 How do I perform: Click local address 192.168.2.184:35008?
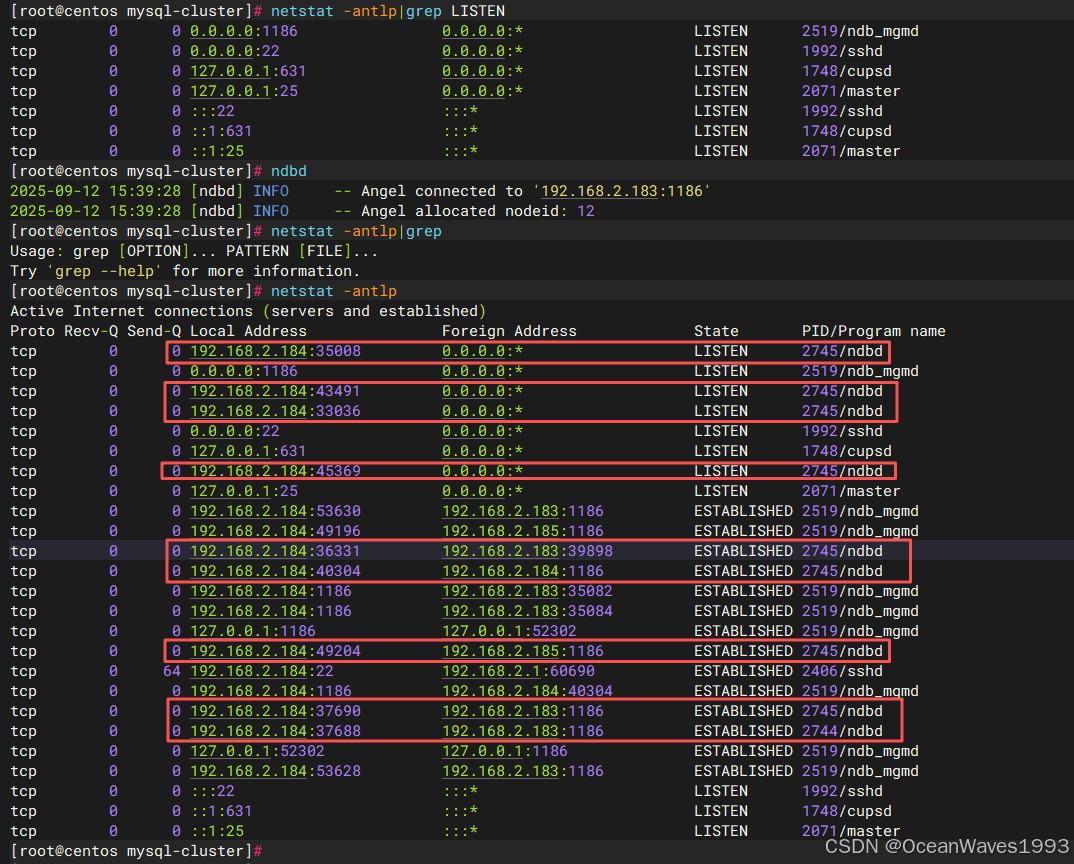click(x=275, y=351)
